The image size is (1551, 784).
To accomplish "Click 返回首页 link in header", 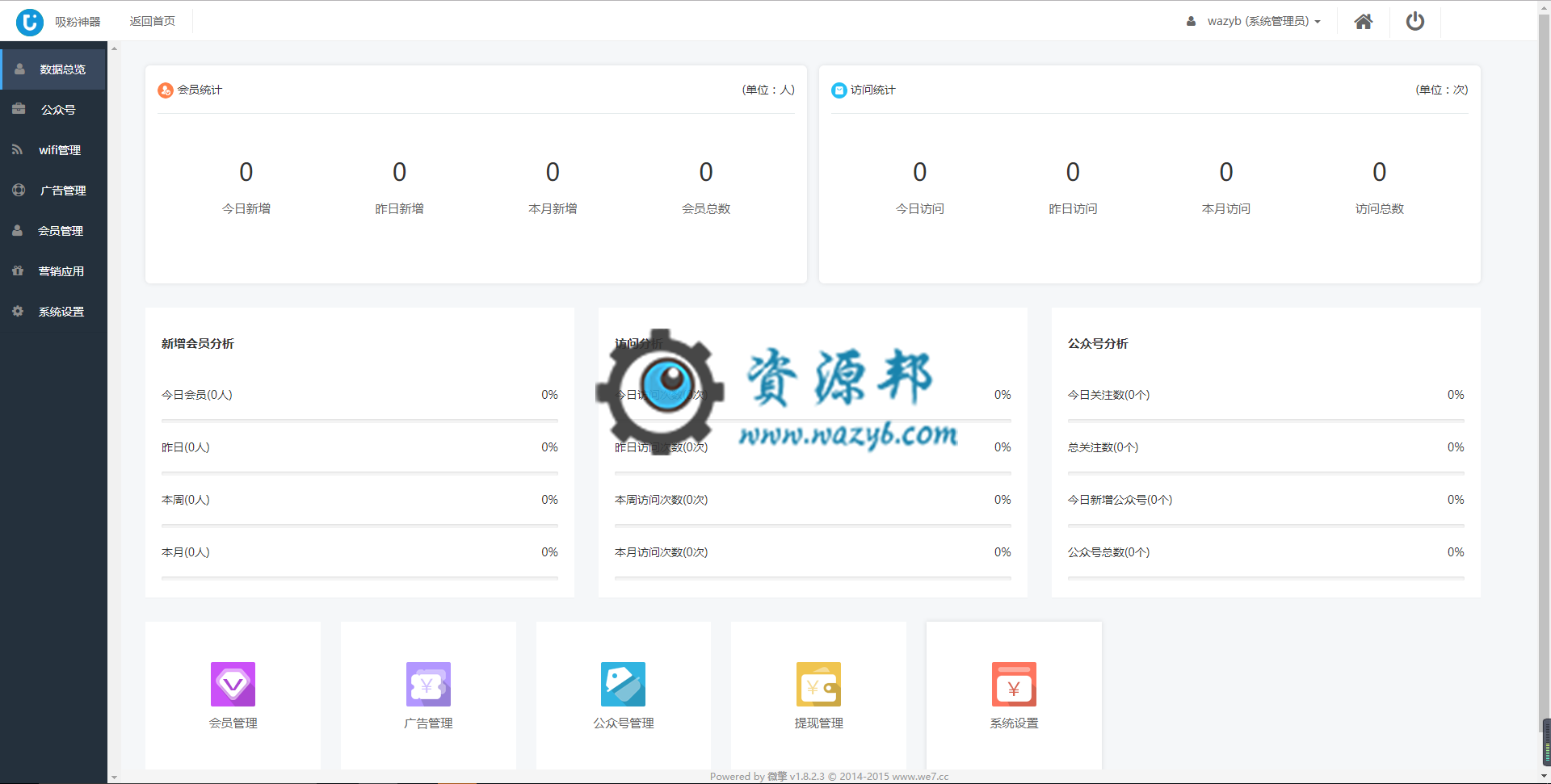I will [153, 21].
